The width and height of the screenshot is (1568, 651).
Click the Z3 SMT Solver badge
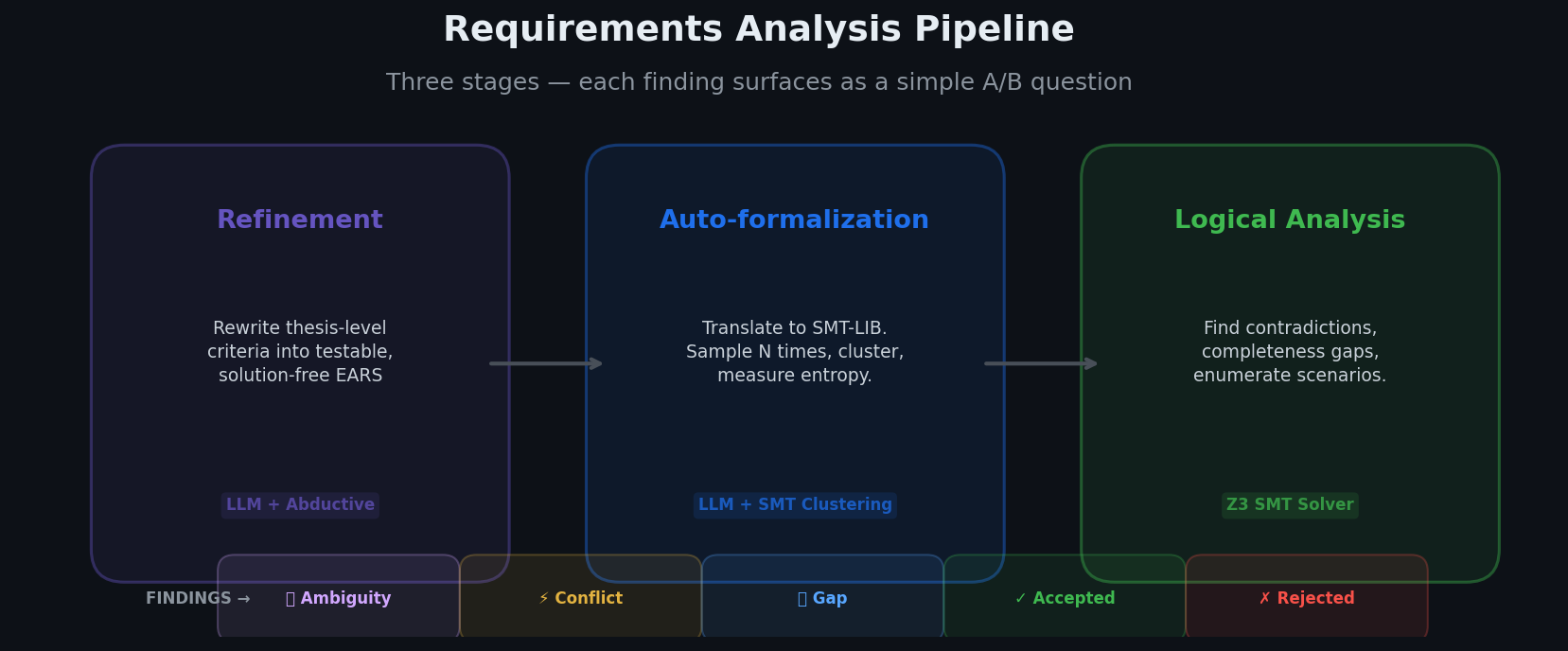pos(1290,505)
